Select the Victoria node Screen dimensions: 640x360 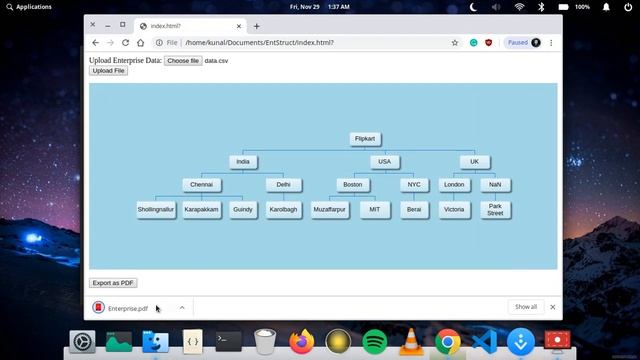click(454, 209)
